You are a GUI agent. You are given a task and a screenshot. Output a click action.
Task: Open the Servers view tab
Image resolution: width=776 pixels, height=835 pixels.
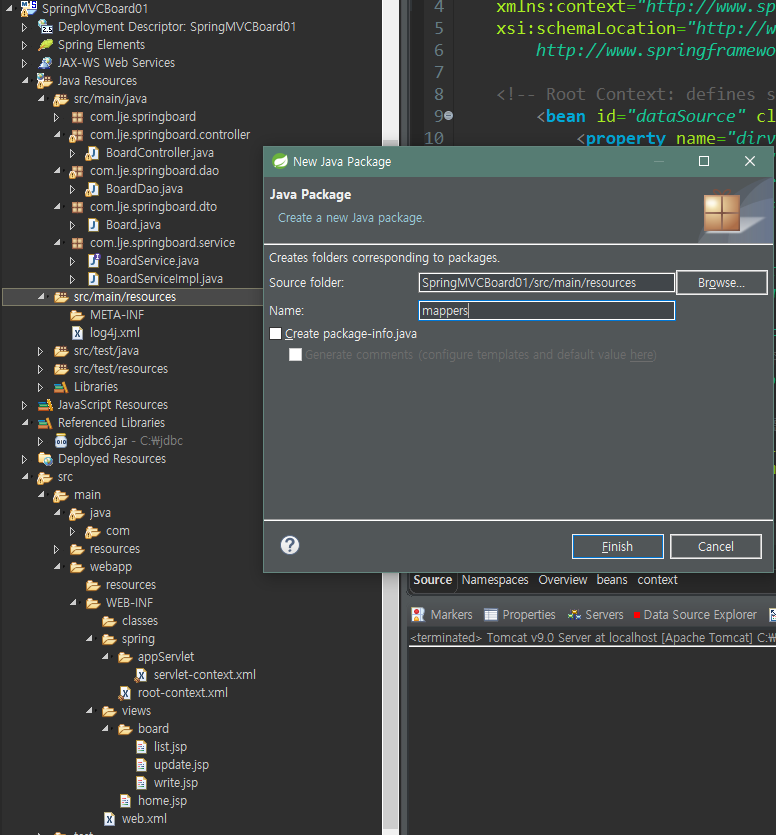click(595, 615)
